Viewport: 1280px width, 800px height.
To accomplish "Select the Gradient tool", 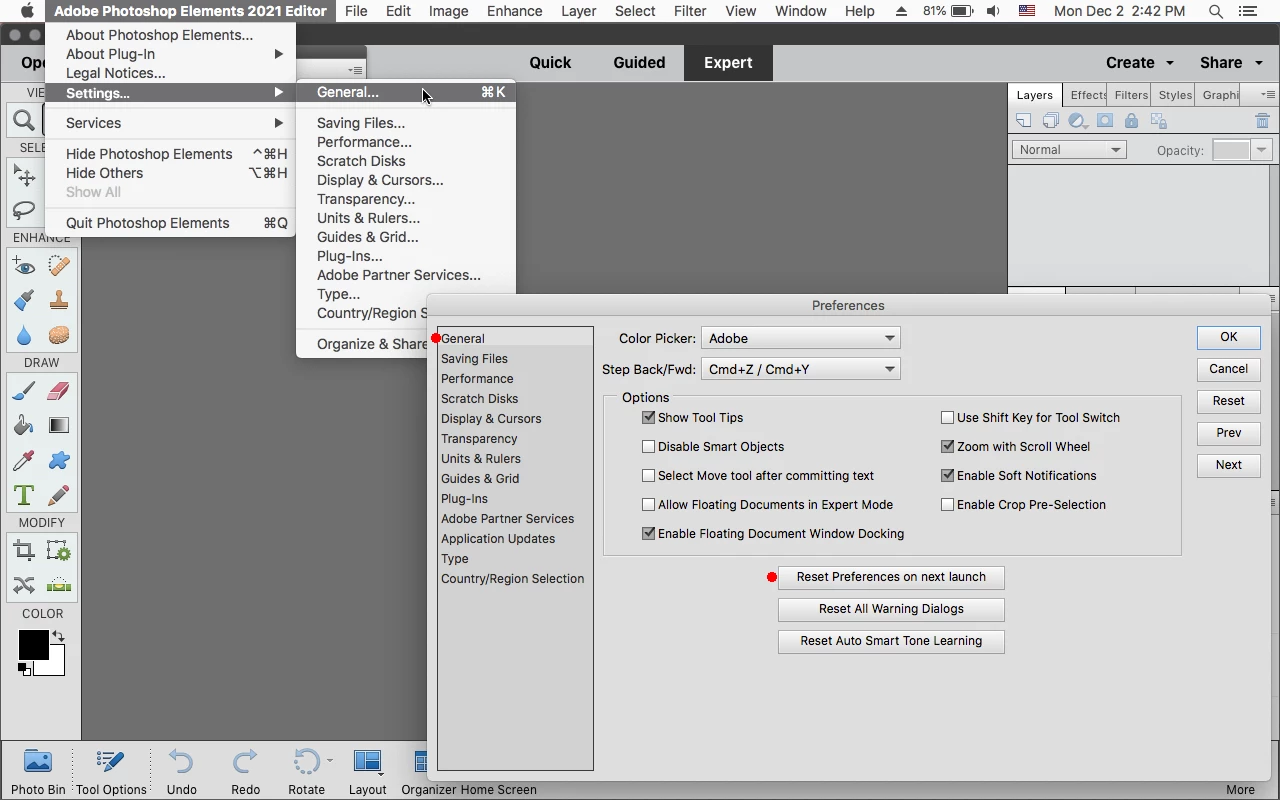I will pos(59,425).
